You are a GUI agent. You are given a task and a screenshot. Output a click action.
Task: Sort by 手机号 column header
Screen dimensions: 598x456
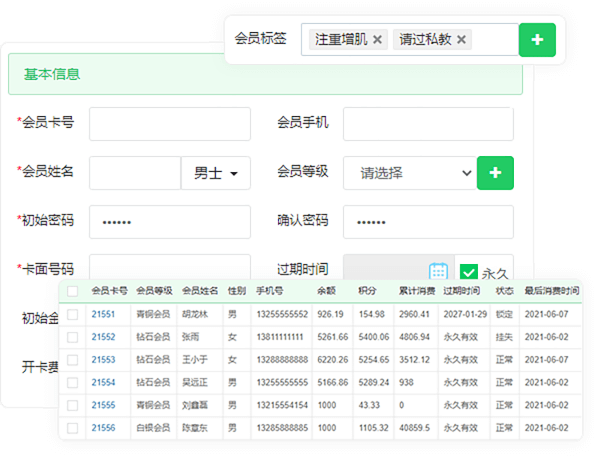pos(270,291)
